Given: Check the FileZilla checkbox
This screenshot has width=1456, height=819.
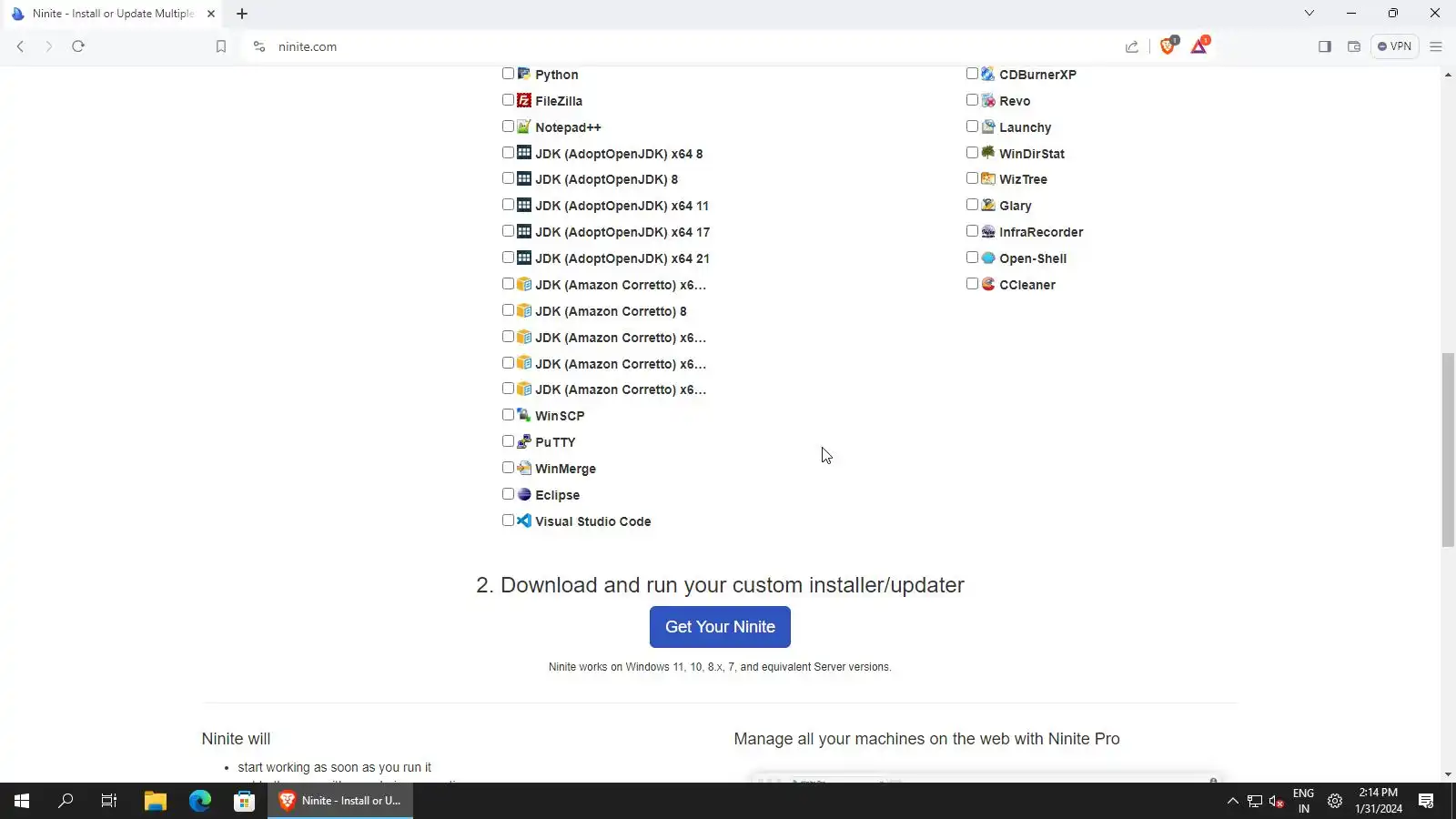Looking at the screenshot, I should pyautogui.click(x=508, y=100).
